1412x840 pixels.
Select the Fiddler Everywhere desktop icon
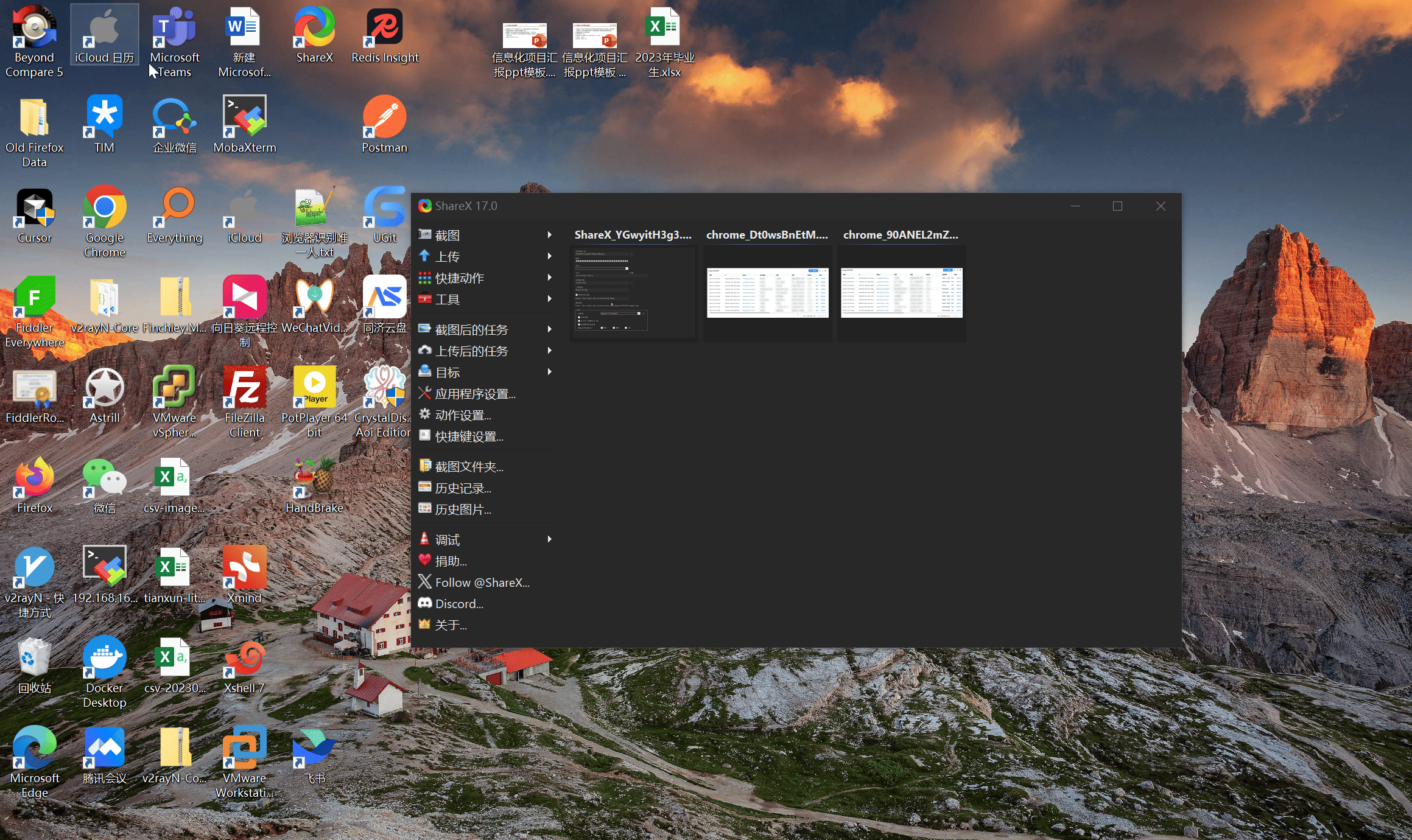[x=34, y=312]
